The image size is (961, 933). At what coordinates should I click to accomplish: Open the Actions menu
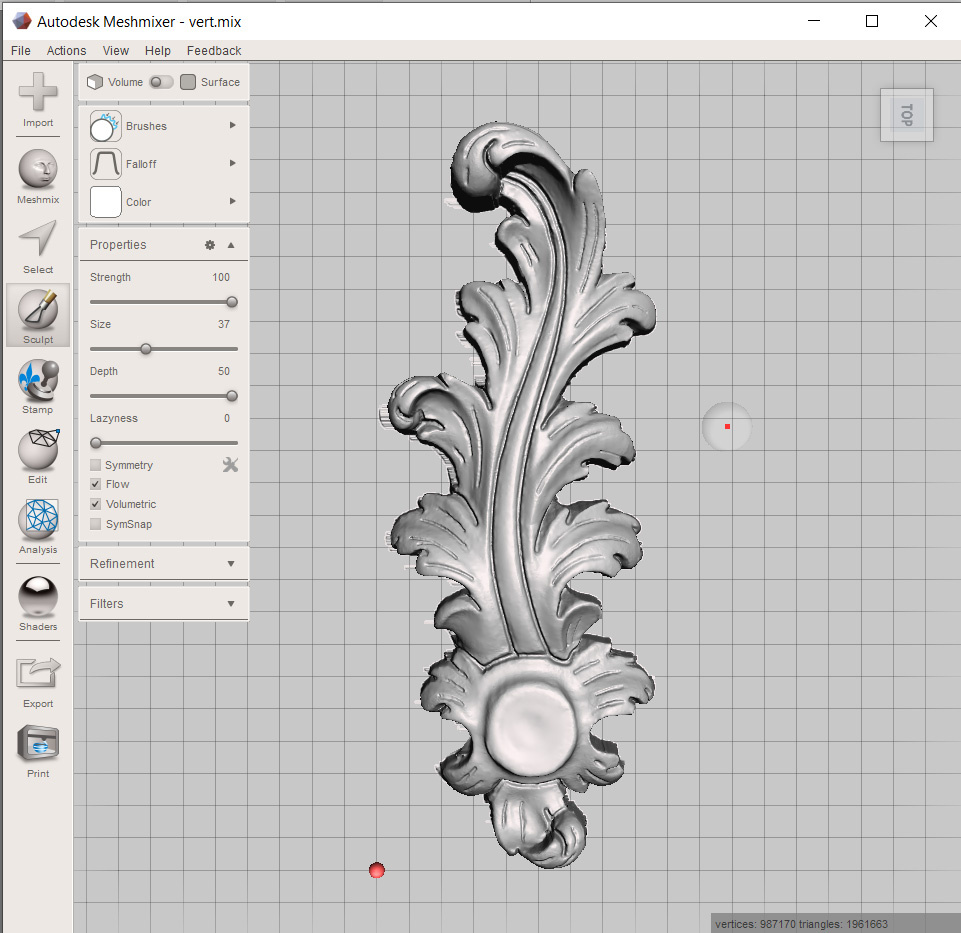pyautogui.click(x=66, y=51)
